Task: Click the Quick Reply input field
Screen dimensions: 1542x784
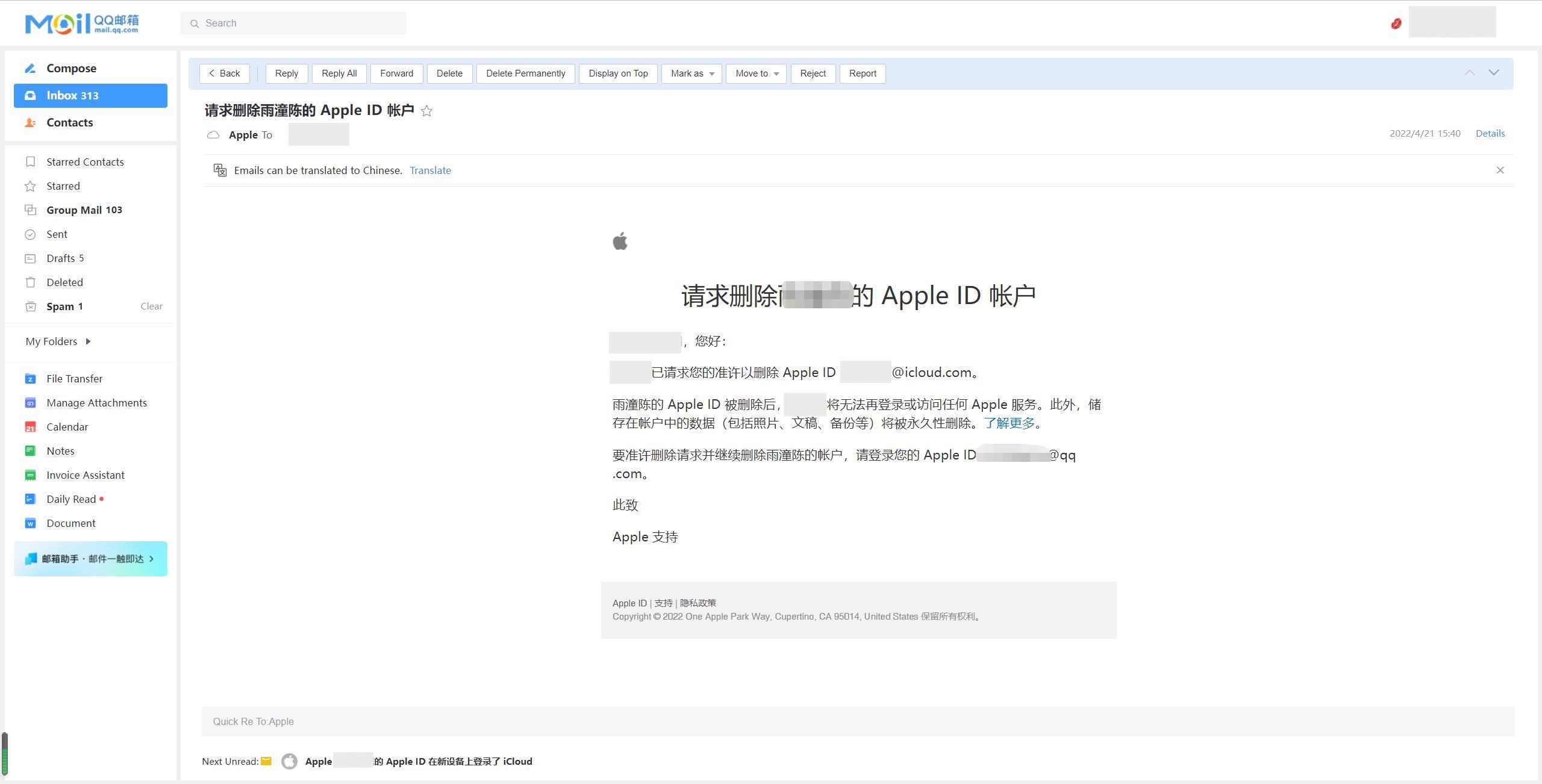Action: 858,721
